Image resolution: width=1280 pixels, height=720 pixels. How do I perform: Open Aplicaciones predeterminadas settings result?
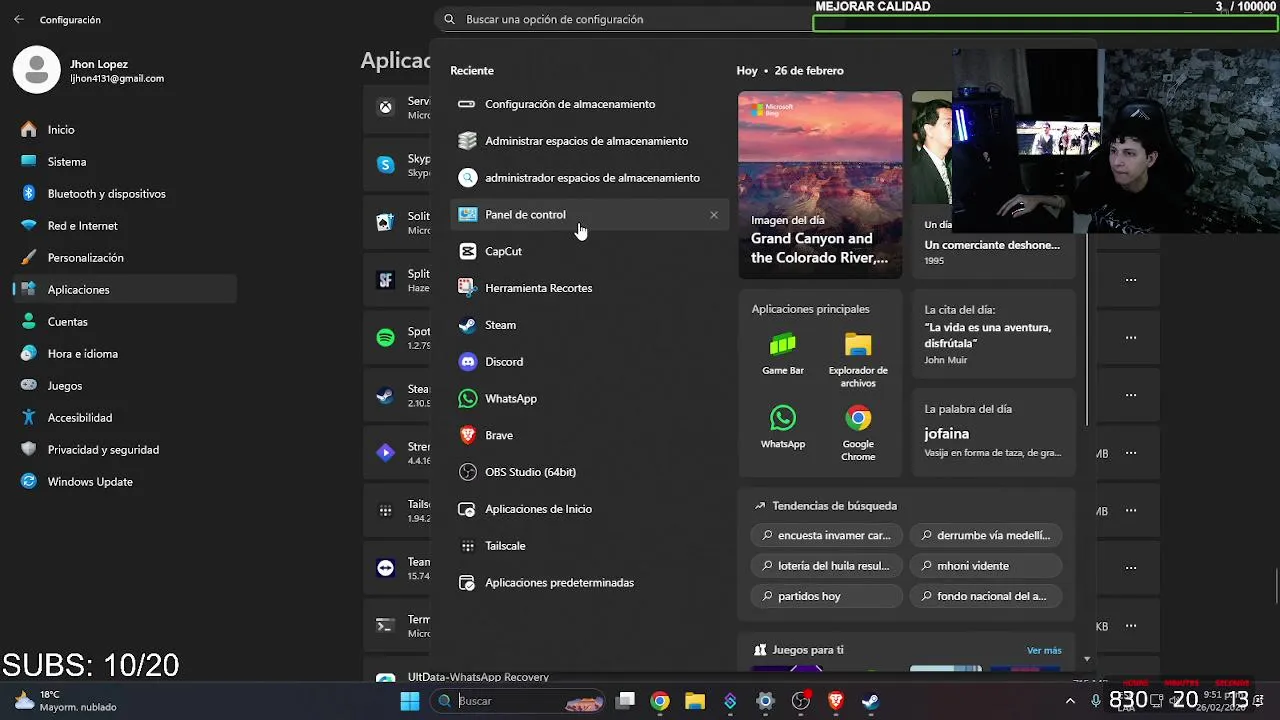589,582
